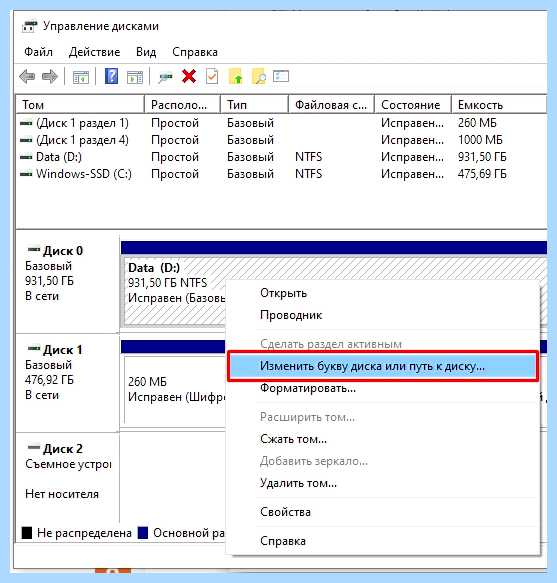
Task: Sort by the Состояние column header
Action: point(413,105)
